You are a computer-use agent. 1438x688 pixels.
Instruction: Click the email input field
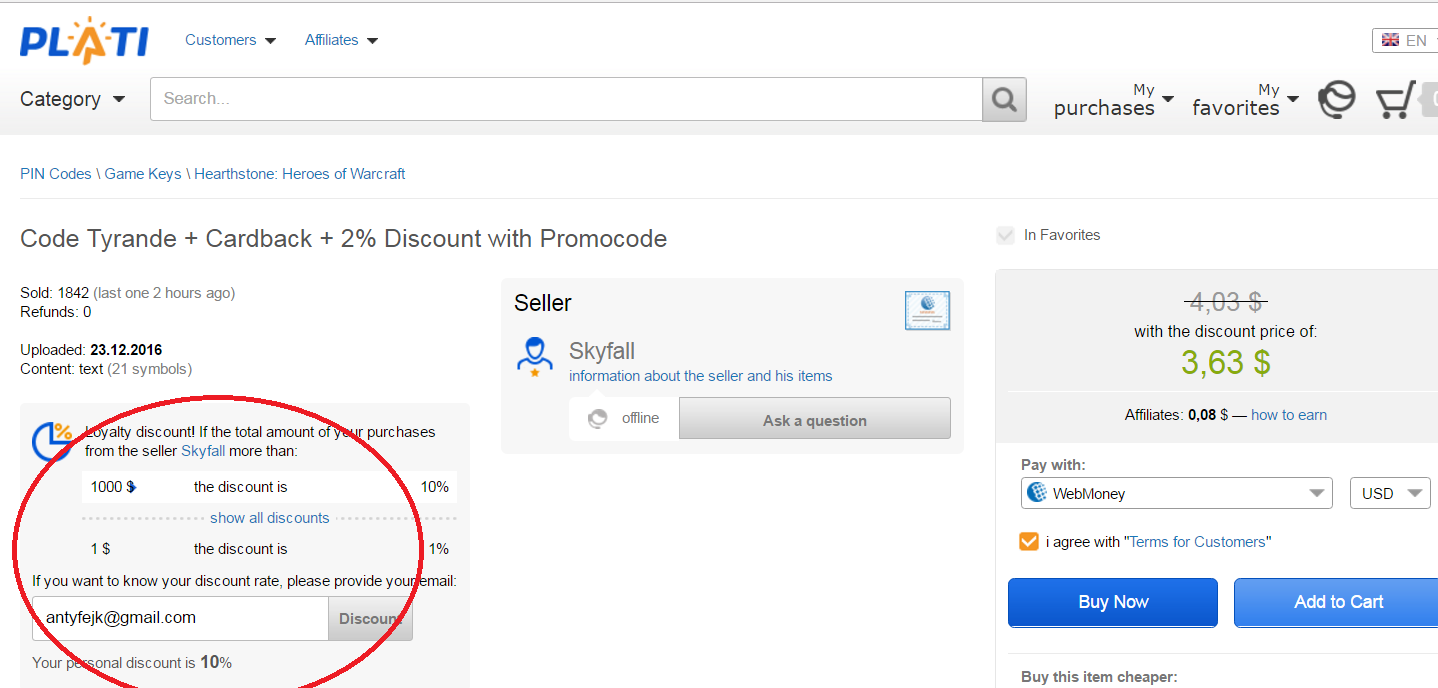(x=180, y=618)
